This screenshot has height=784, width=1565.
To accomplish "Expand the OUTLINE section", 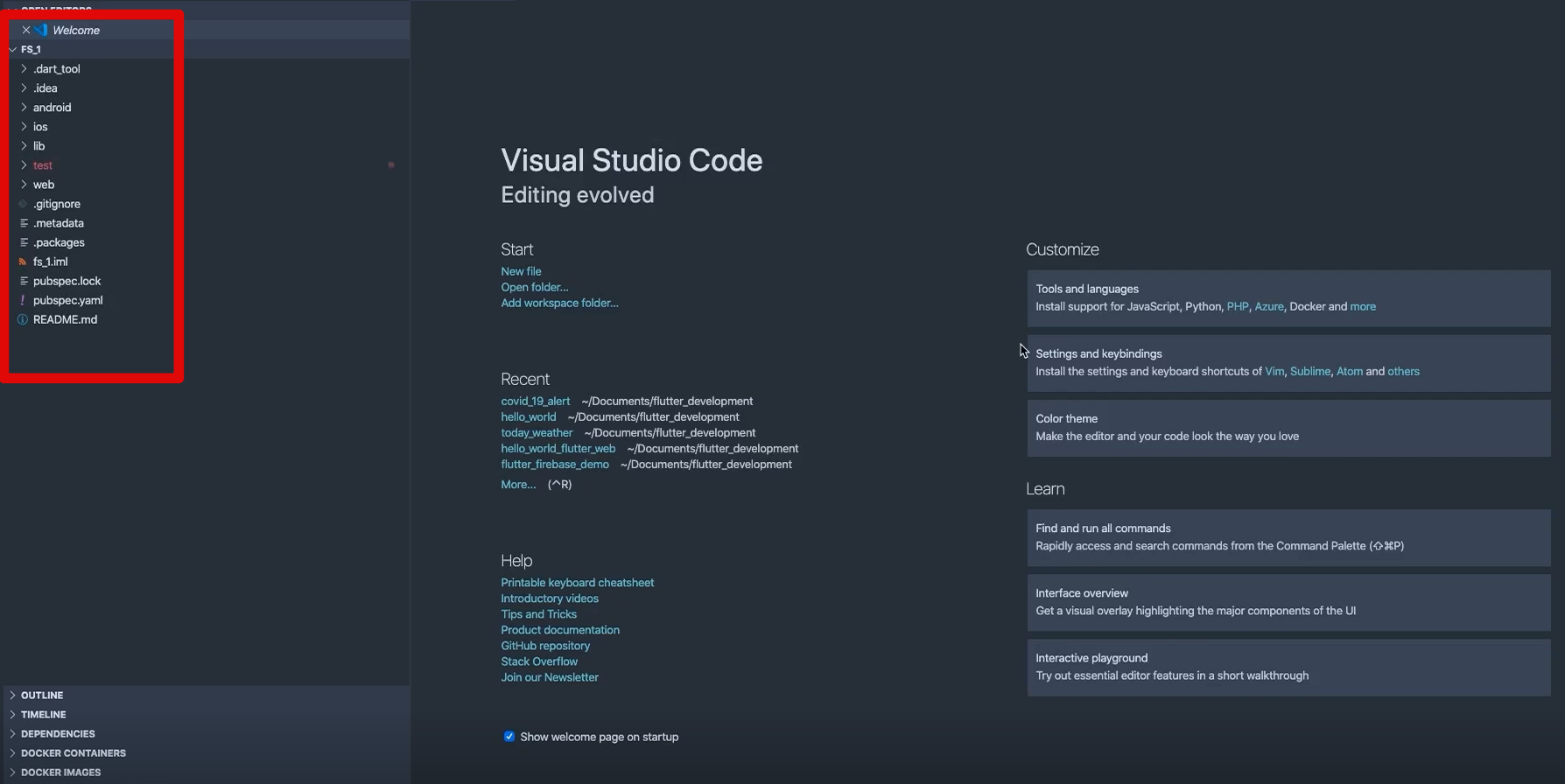I will pyautogui.click(x=12, y=695).
